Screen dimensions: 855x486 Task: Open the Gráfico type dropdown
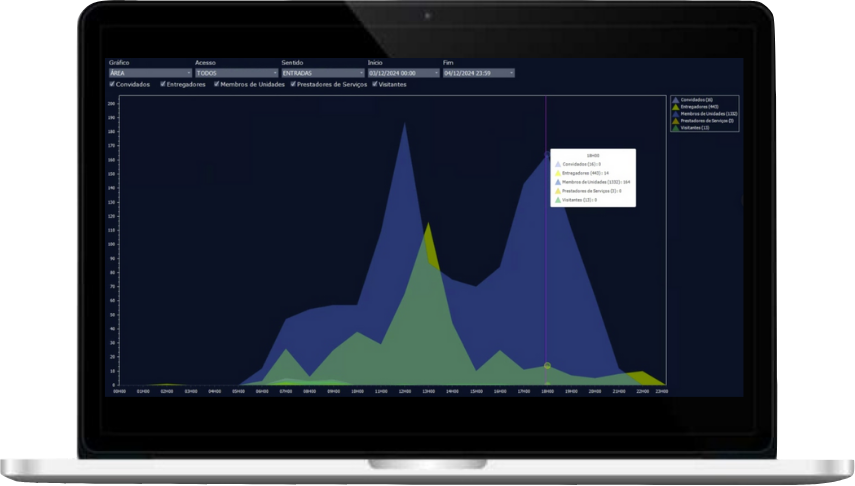click(x=150, y=73)
